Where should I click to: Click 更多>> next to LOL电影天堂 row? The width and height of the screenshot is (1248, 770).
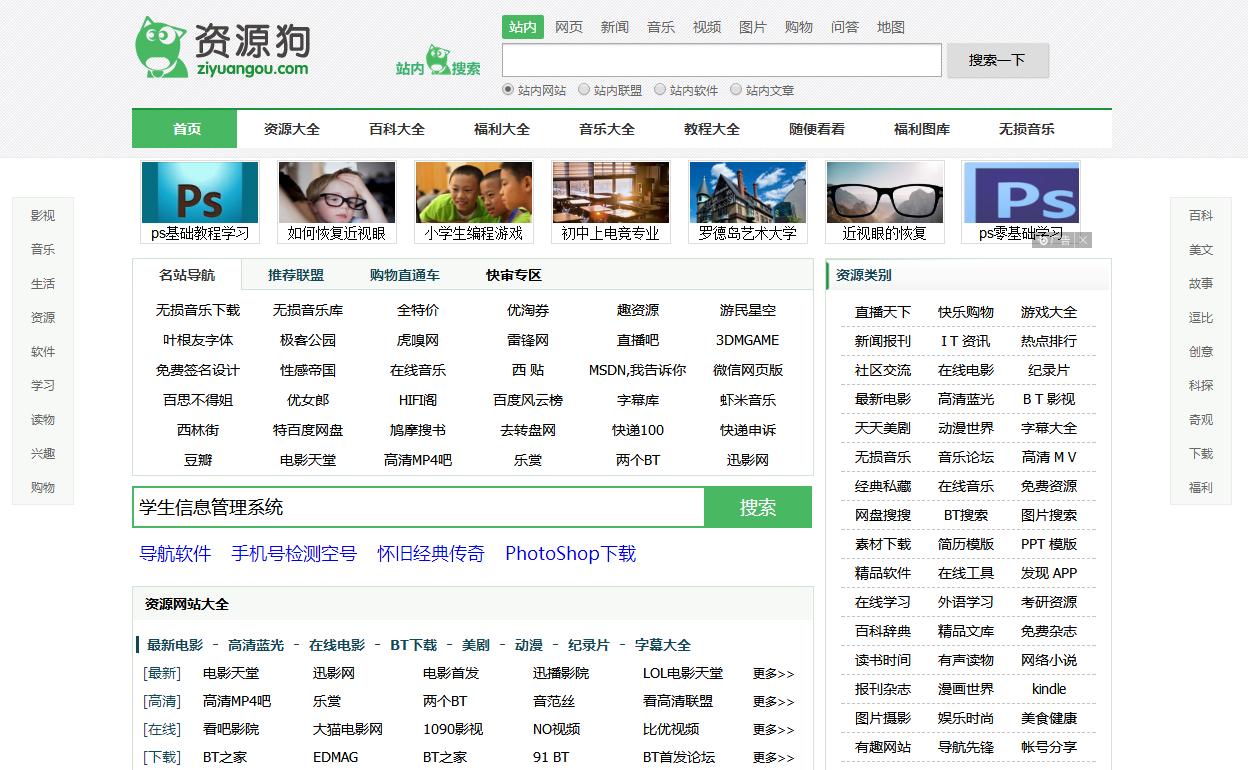[771, 674]
